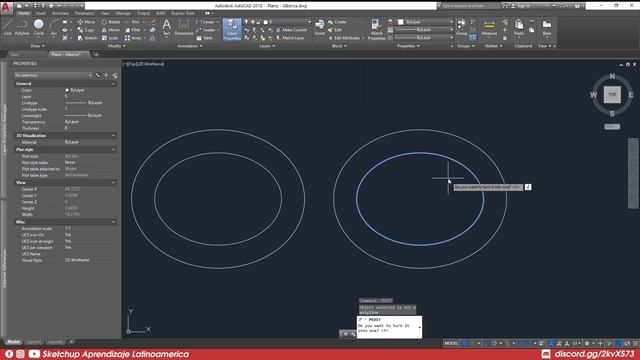
Task: Click the Array tool
Action: tap(133, 38)
